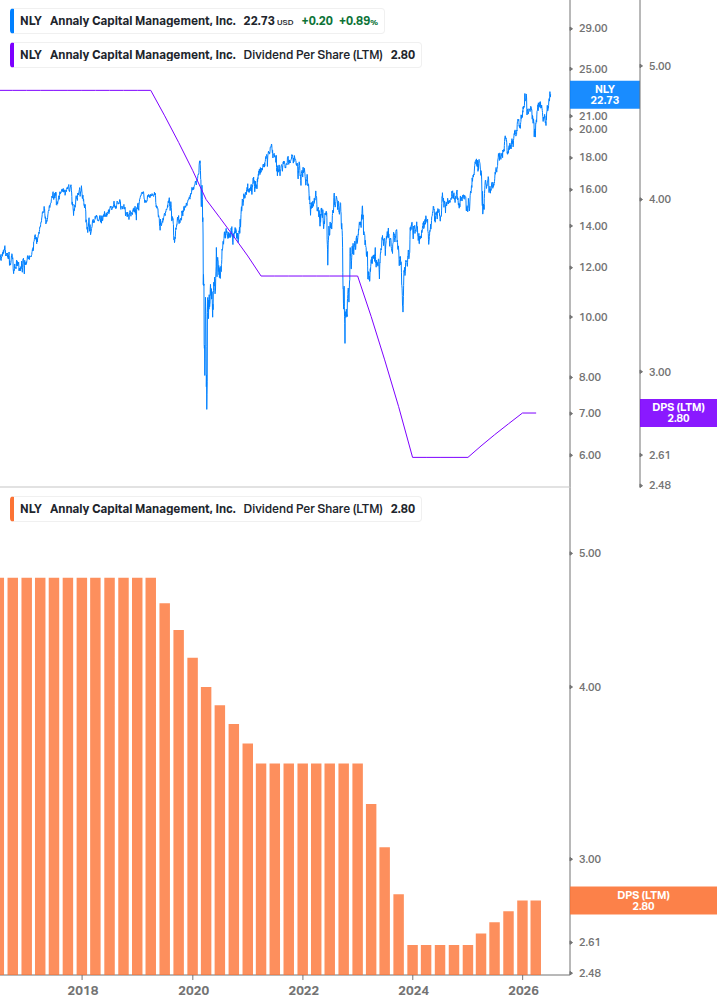Click the 2024 label on time axis
Screen dimensions: 717x1005
click(x=414, y=991)
